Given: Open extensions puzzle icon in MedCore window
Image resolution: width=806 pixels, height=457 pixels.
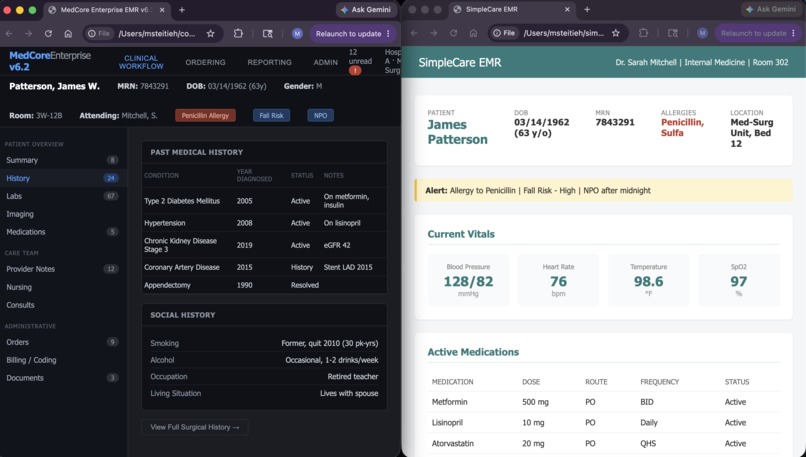Looking at the screenshot, I should 238,33.
